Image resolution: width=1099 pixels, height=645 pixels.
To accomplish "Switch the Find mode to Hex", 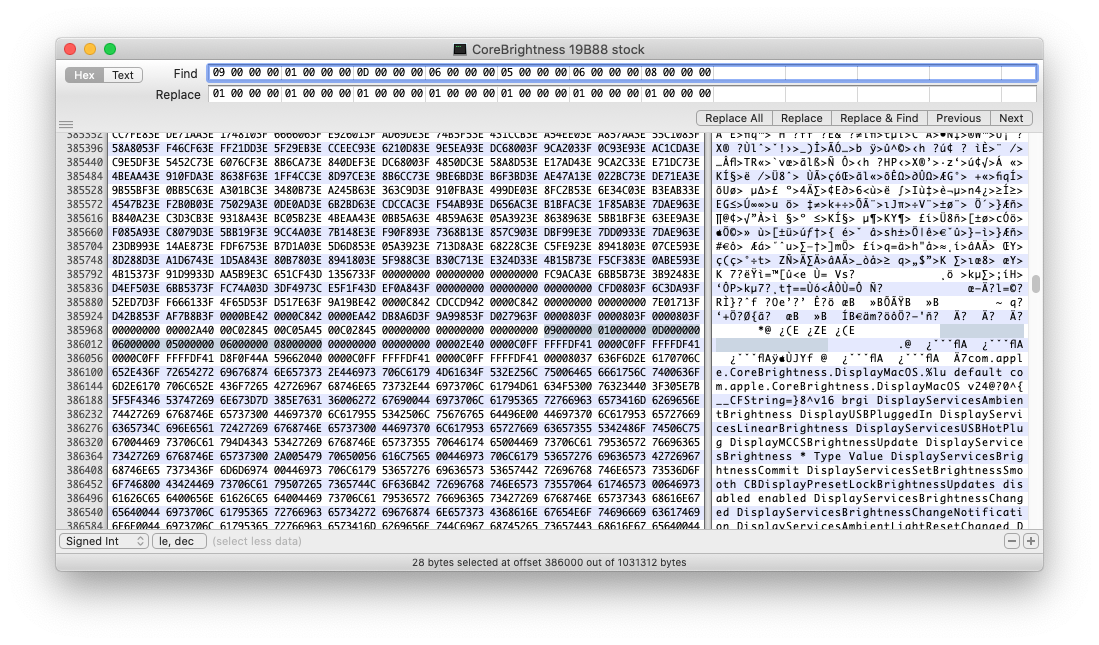I will [84, 75].
